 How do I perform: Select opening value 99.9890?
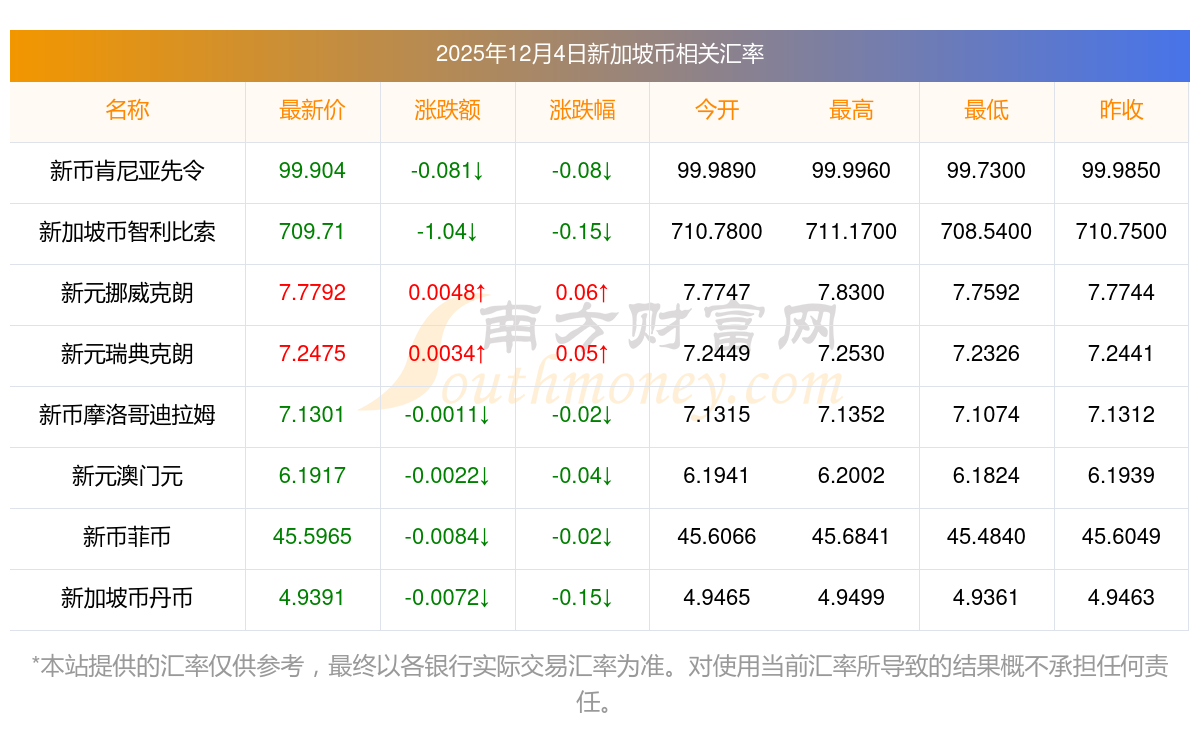[x=716, y=171]
